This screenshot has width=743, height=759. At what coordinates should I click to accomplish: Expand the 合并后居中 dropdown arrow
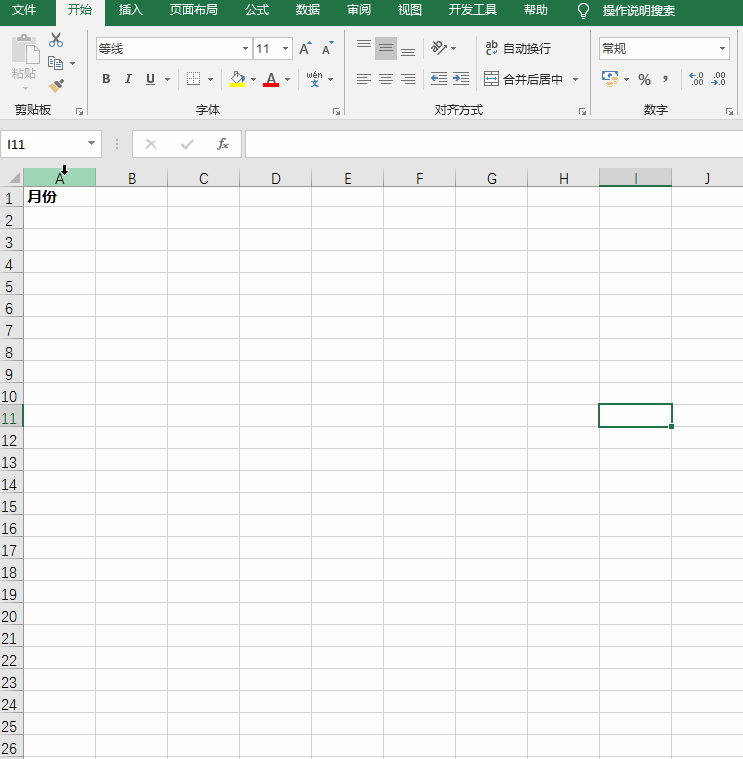pyautogui.click(x=576, y=79)
